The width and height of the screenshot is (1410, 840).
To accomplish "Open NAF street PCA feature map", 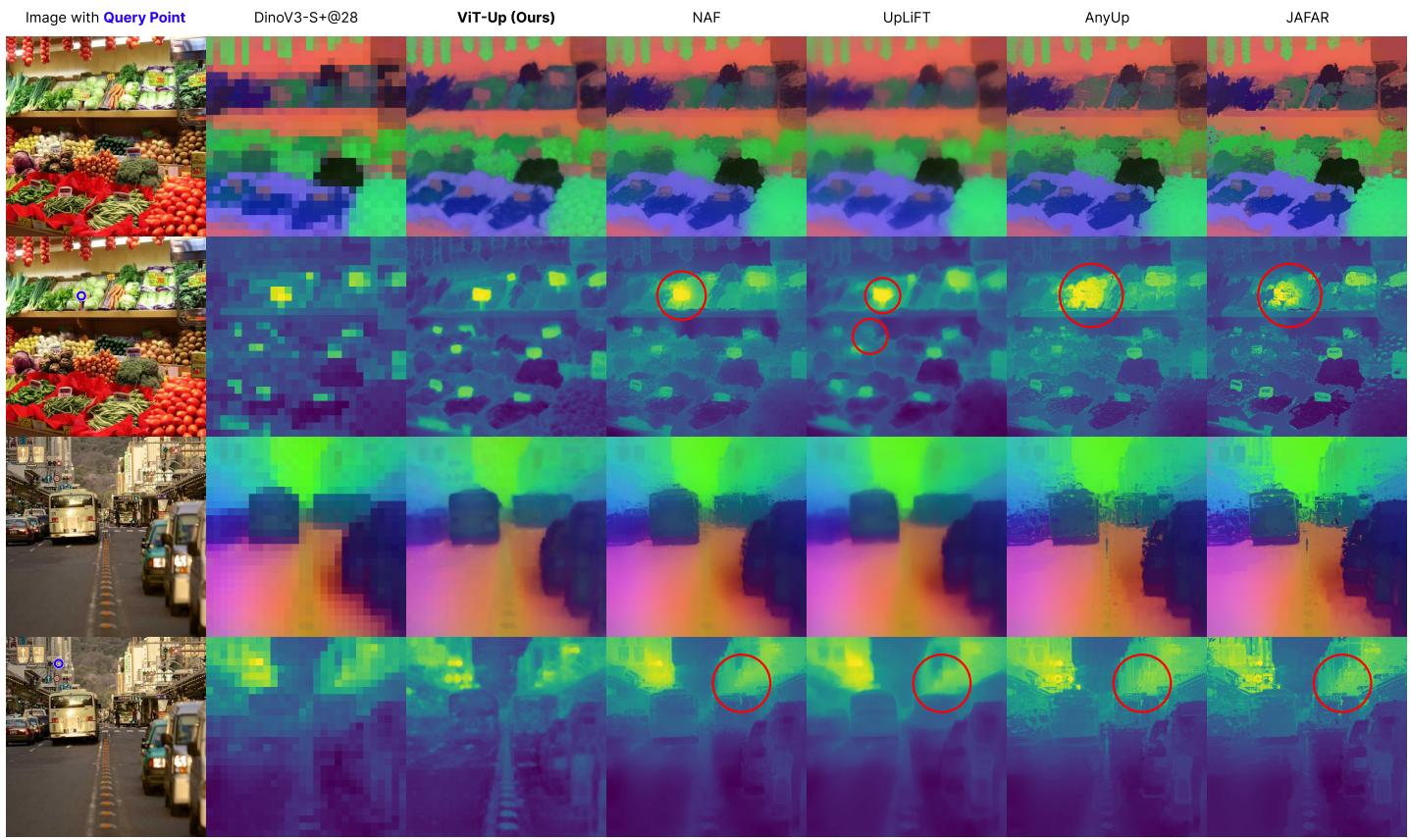I will [x=706, y=537].
